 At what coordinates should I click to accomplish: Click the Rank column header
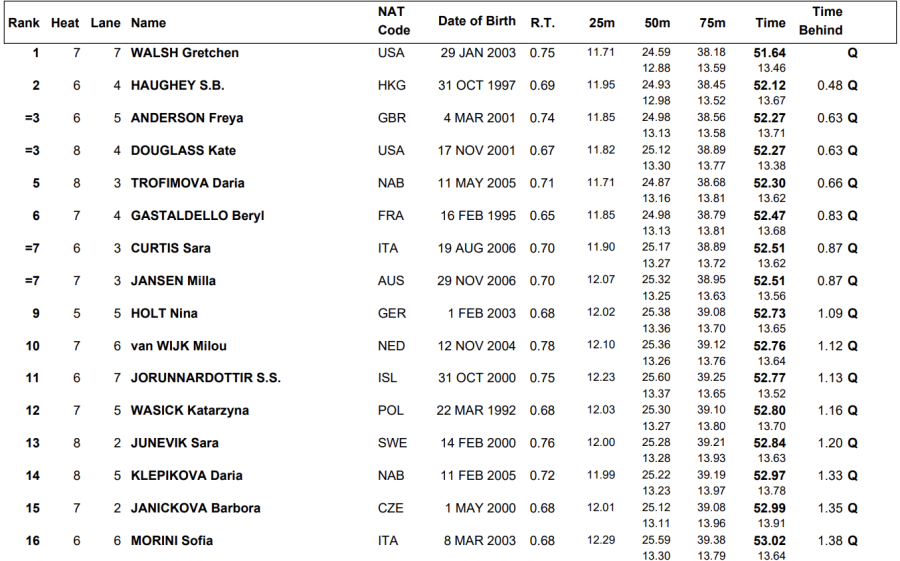(x=23, y=22)
